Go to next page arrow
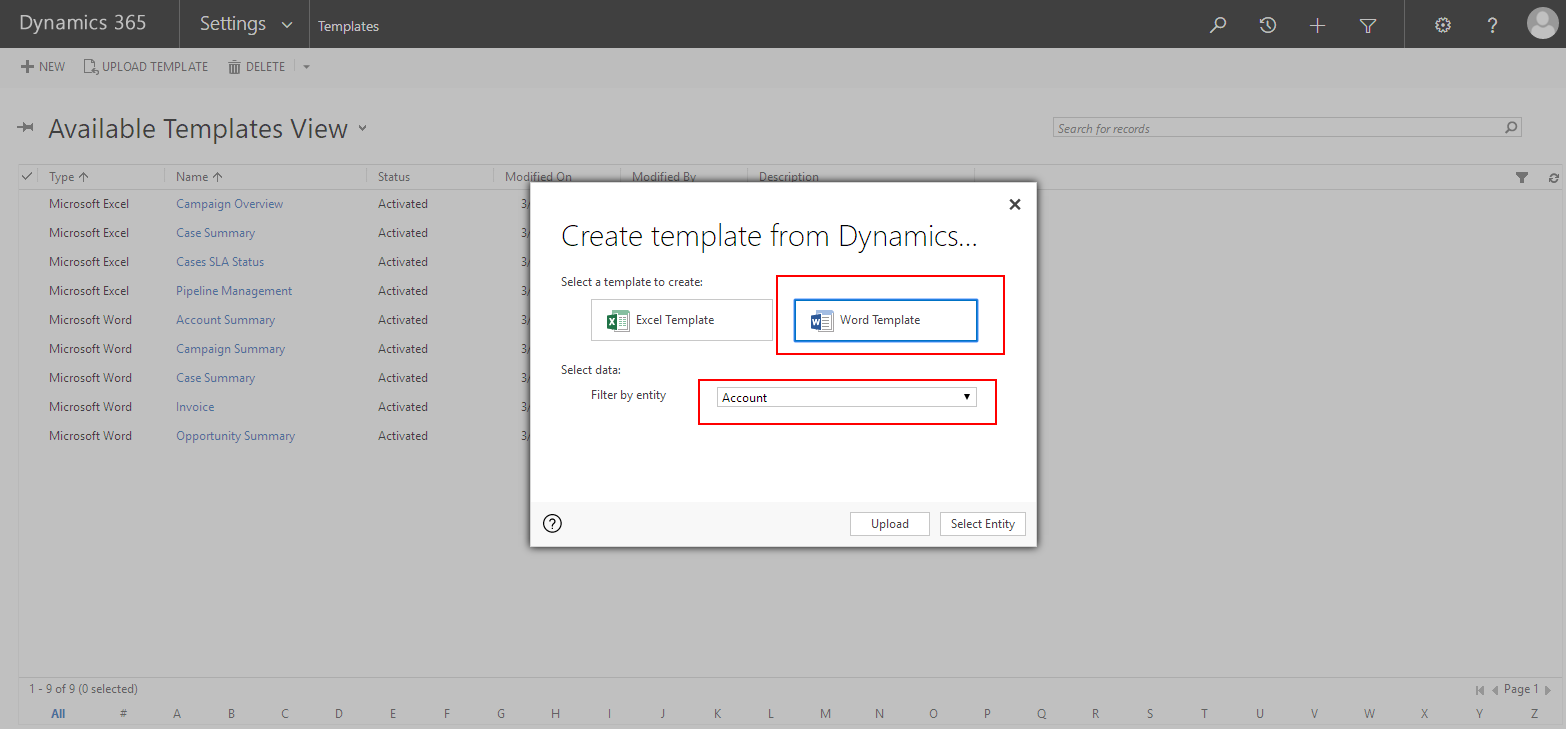This screenshot has height=729, width=1566. click(x=1548, y=690)
